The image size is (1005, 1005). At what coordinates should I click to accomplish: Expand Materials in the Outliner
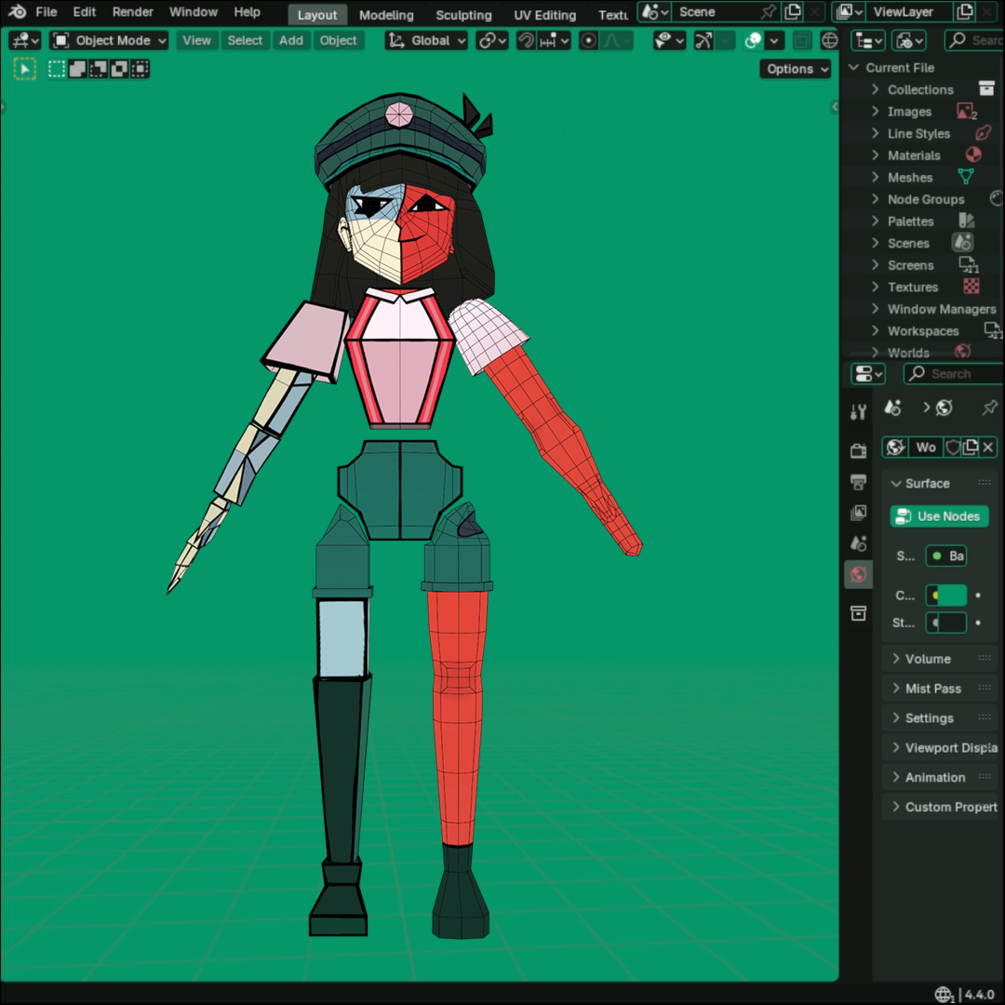875,155
